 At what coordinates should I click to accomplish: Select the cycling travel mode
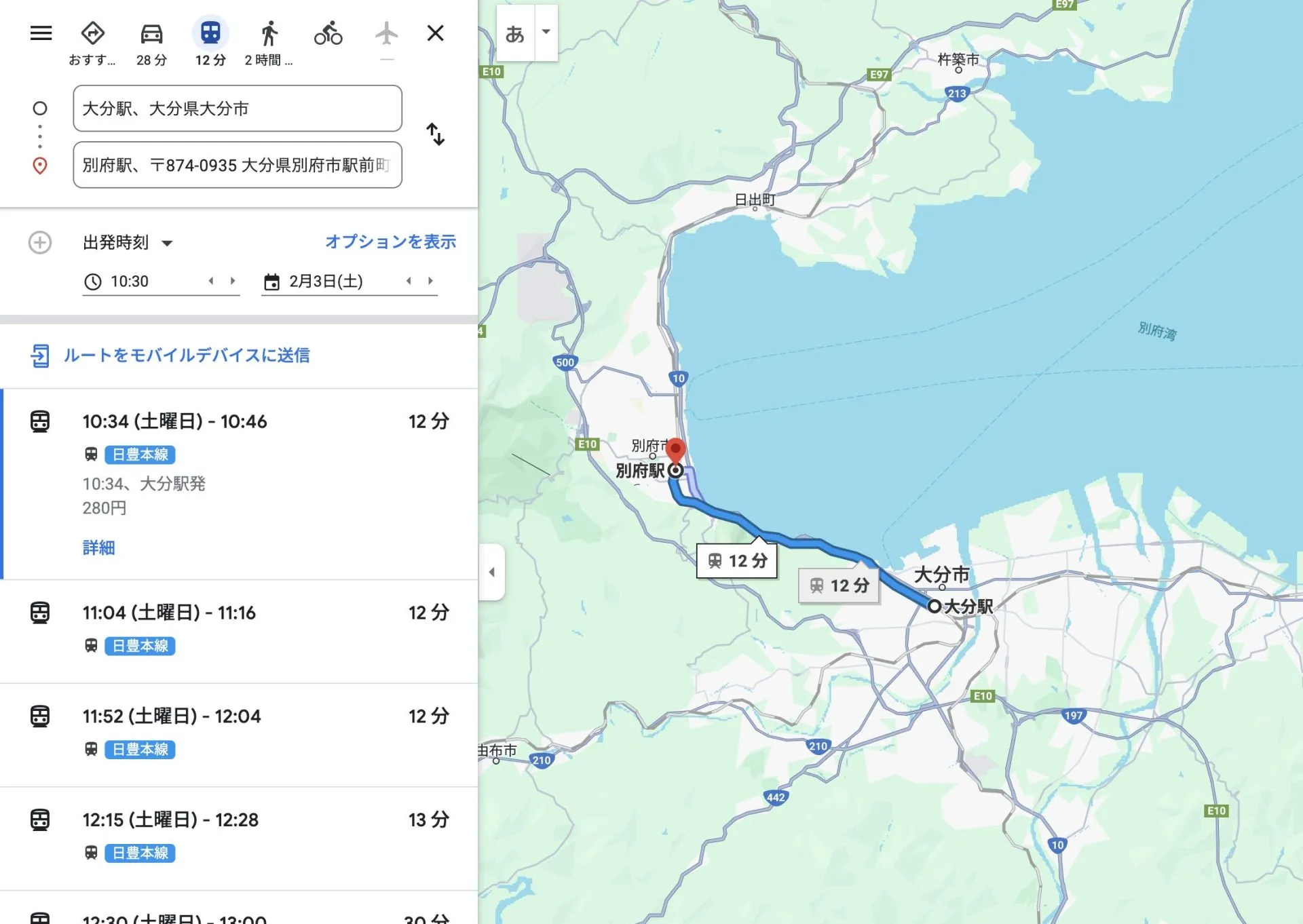click(328, 34)
